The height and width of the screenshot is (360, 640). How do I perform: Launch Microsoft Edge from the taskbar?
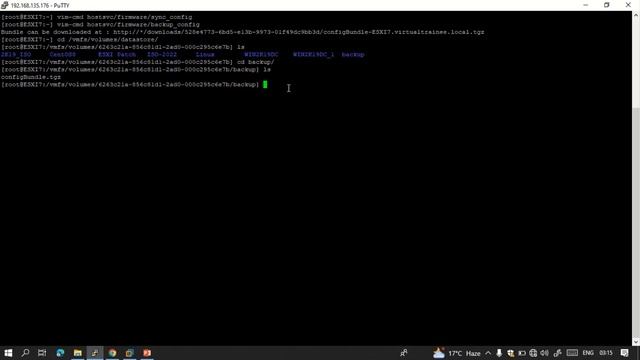point(60,353)
